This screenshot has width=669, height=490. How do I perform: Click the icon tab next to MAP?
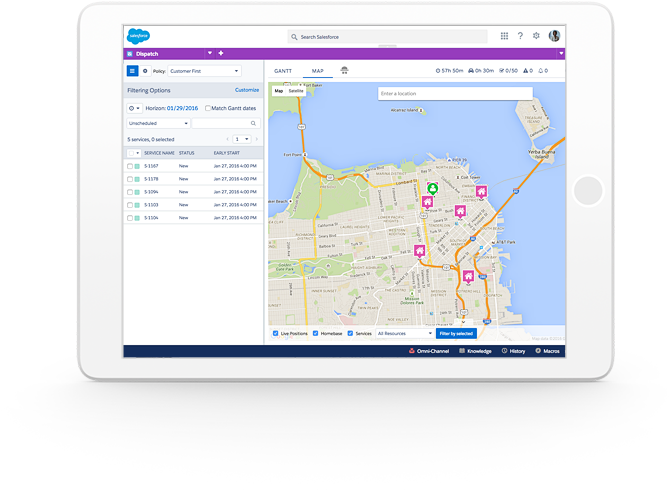click(344, 70)
